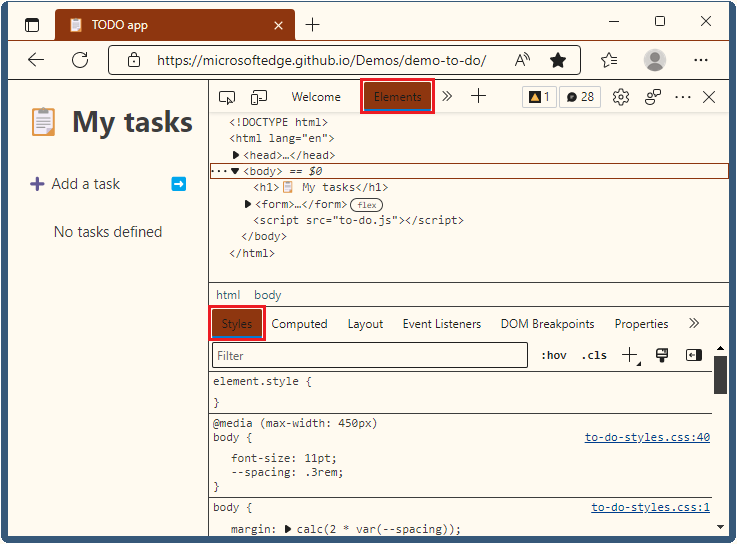The width and height of the screenshot is (737, 544).
Task: Click the address bar URL
Action: click(x=321, y=60)
